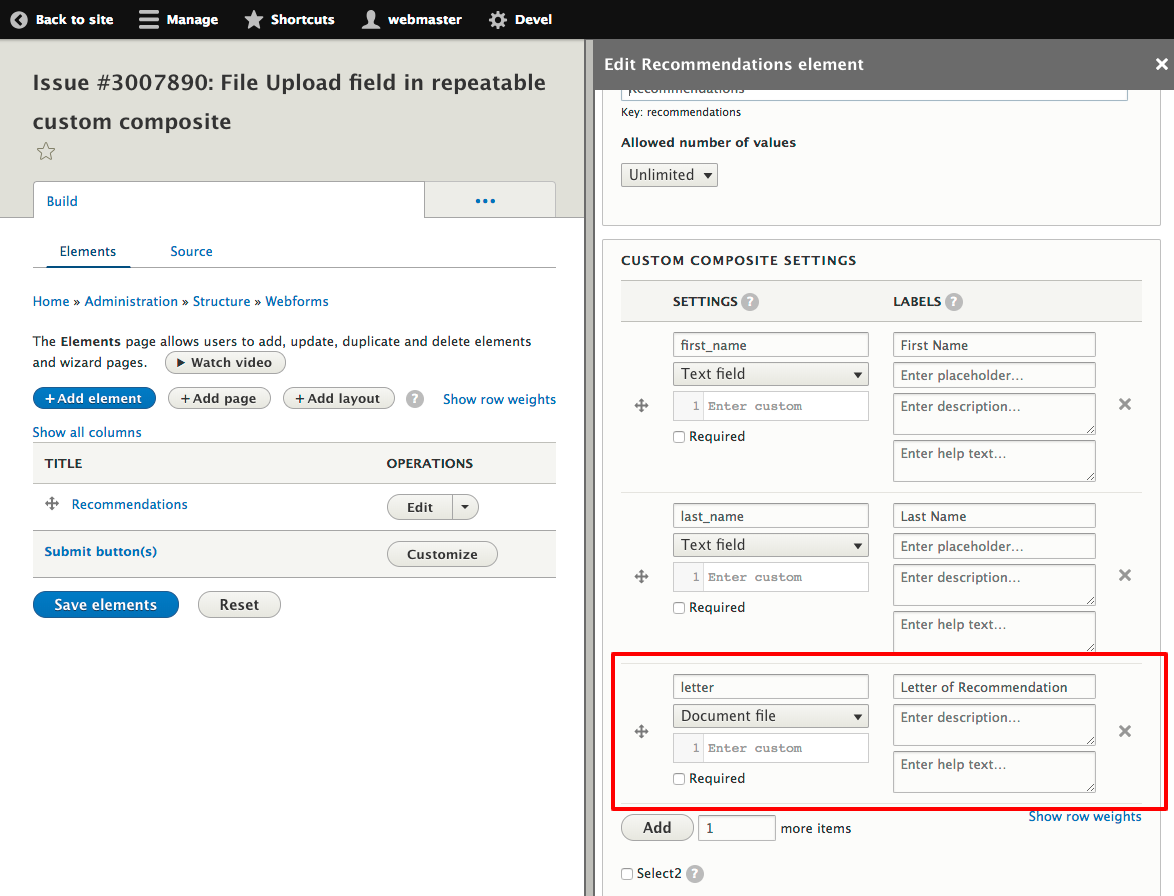
Task: Select the Elements tab
Action: coord(88,251)
